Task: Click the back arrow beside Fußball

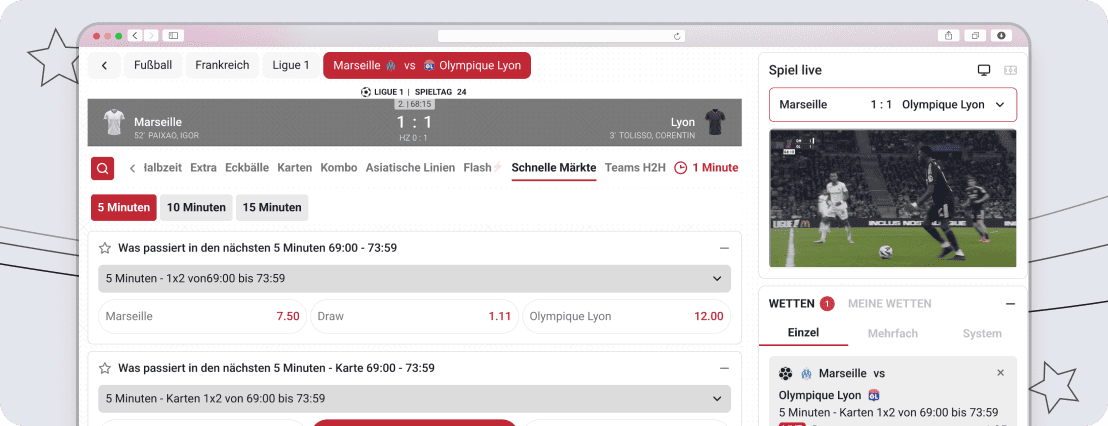Action: pyautogui.click(x=105, y=66)
